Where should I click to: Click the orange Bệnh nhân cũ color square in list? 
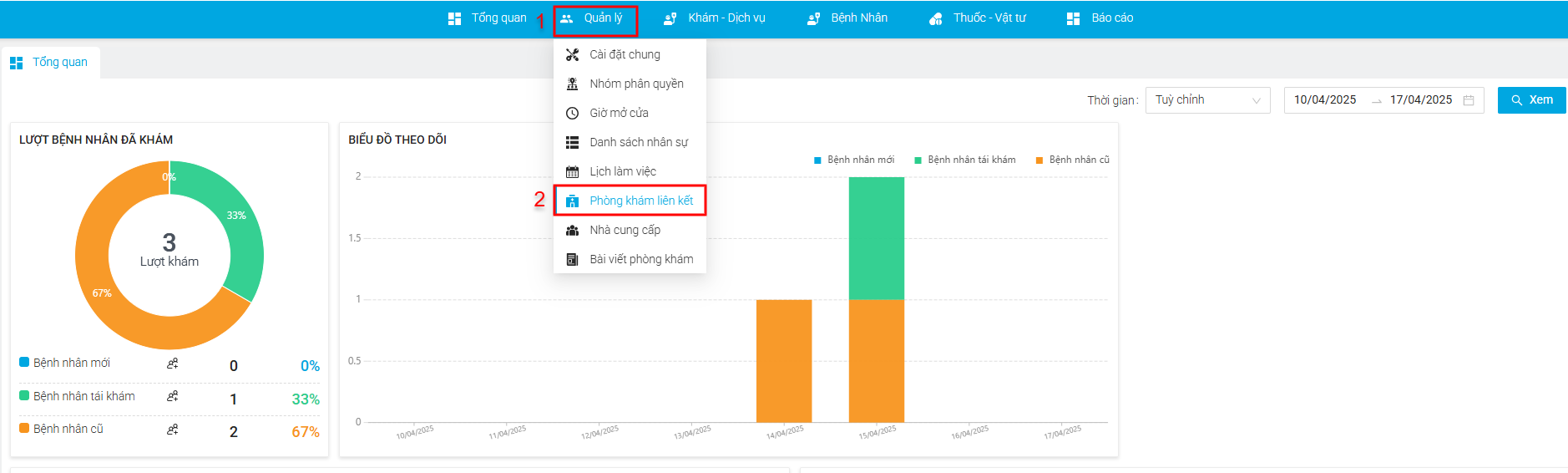pyautogui.click(x=24, y=428)
